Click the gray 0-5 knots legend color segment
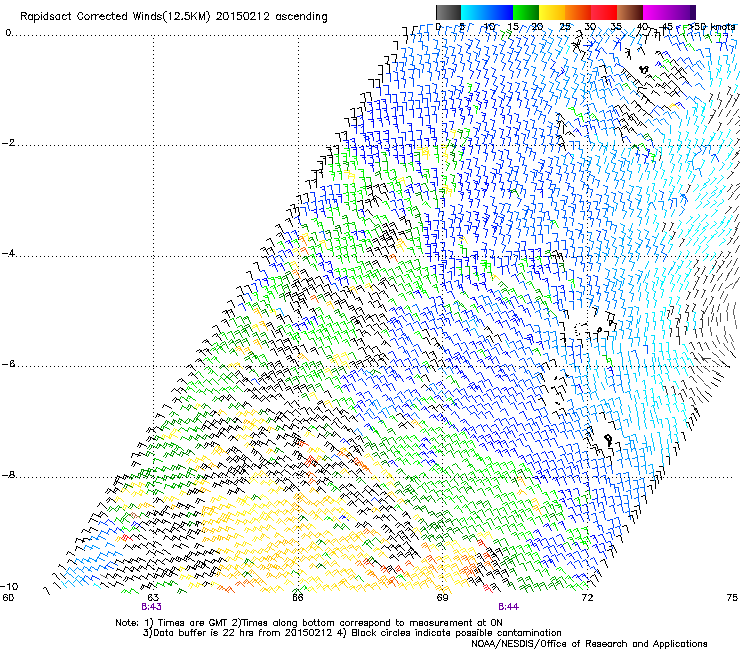 coord(448,12)
